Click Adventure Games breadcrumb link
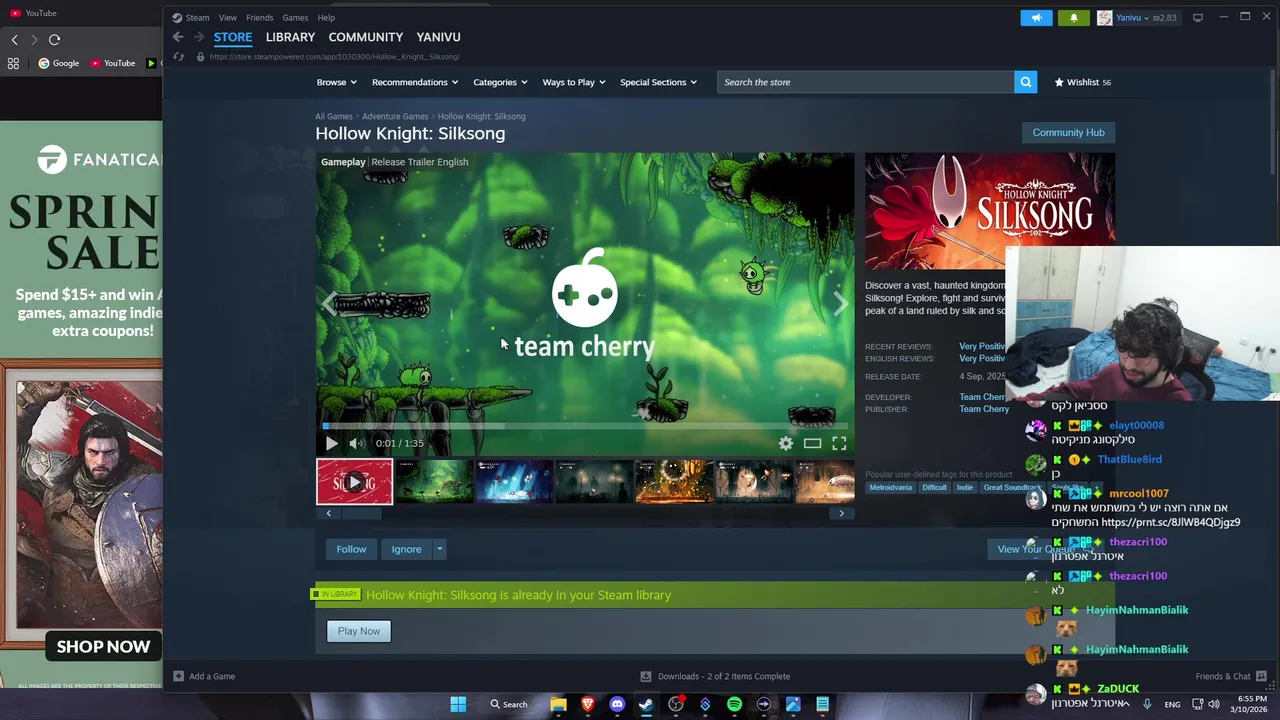Image resolution: width=1280 pixels, height=720 pixels. [x=395, y=116]
